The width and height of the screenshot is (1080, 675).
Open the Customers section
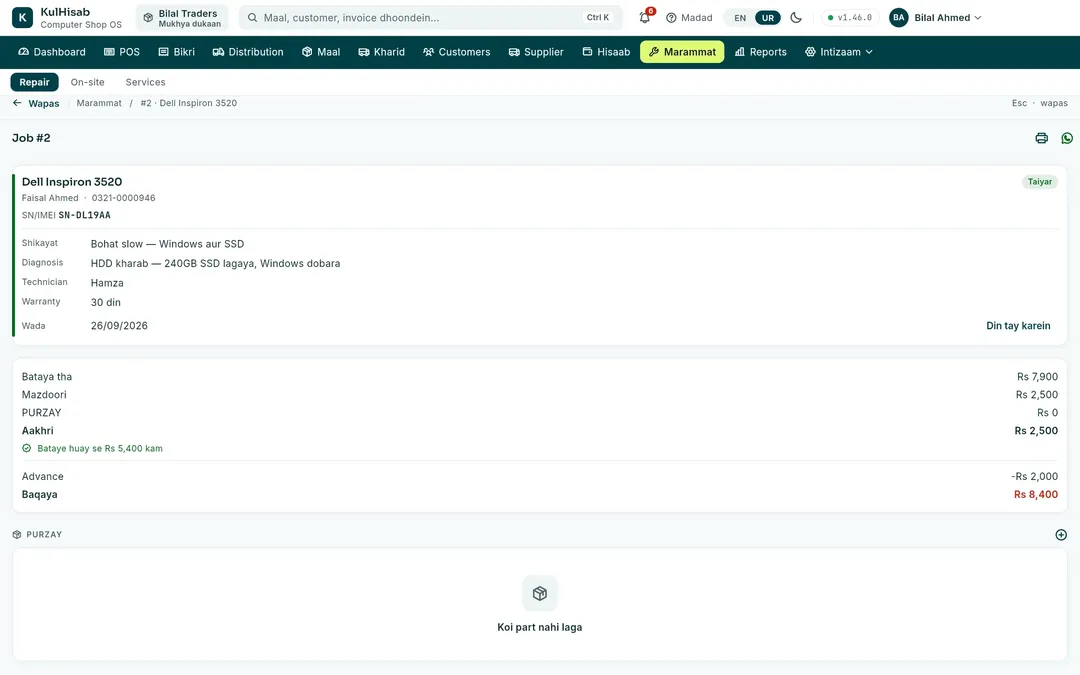point(457,52)
